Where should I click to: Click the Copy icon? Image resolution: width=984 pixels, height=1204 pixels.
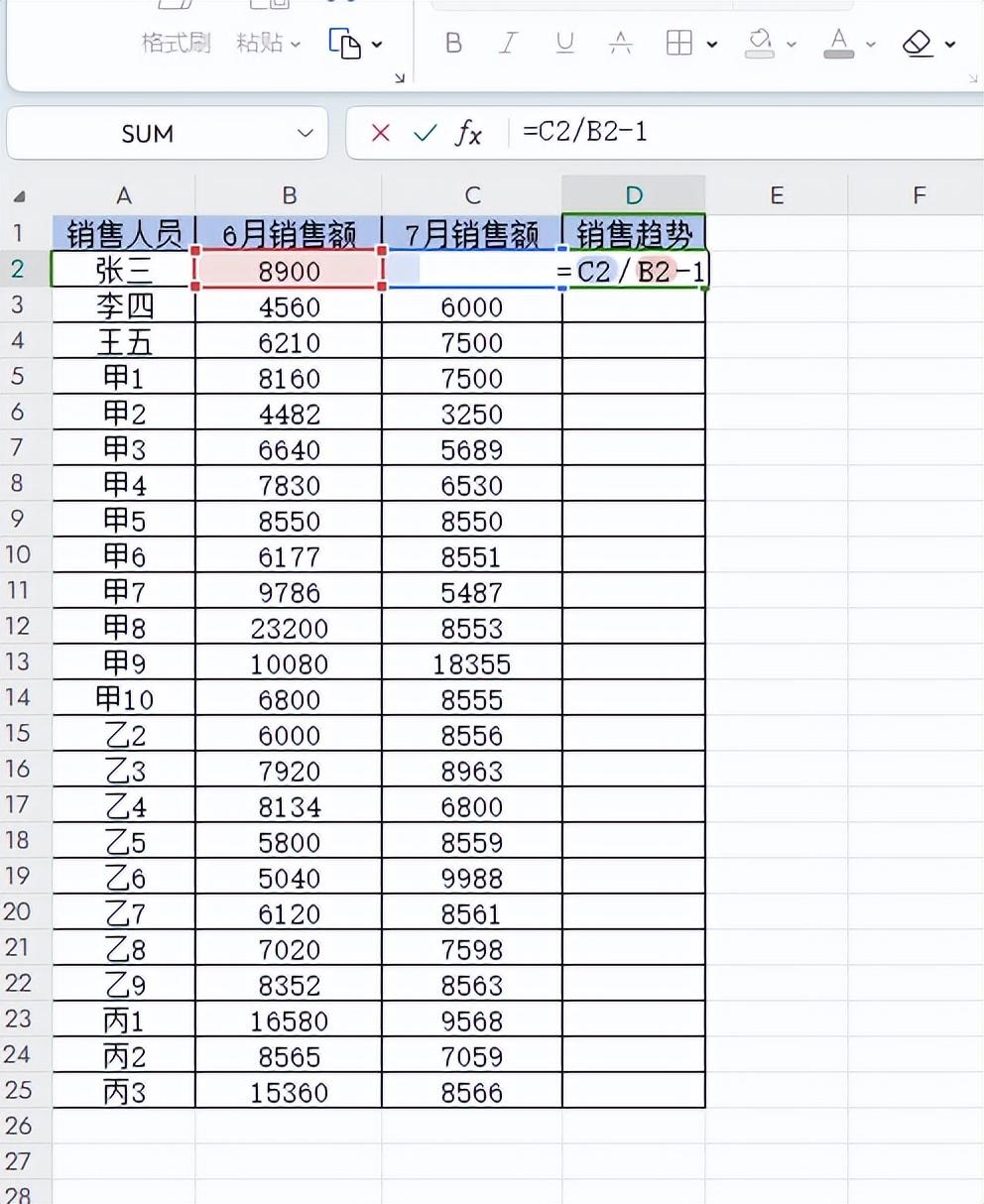pyautogui.click(x=344, y=44)
